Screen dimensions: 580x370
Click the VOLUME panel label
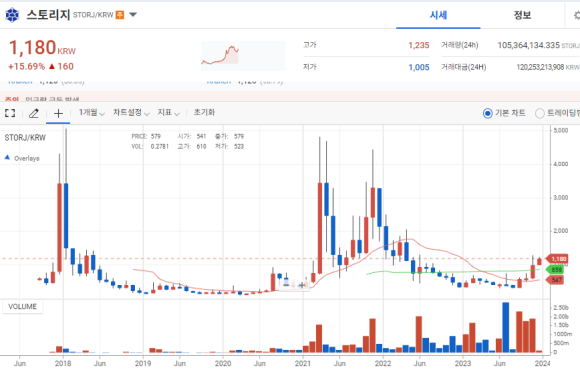(23, 307)
